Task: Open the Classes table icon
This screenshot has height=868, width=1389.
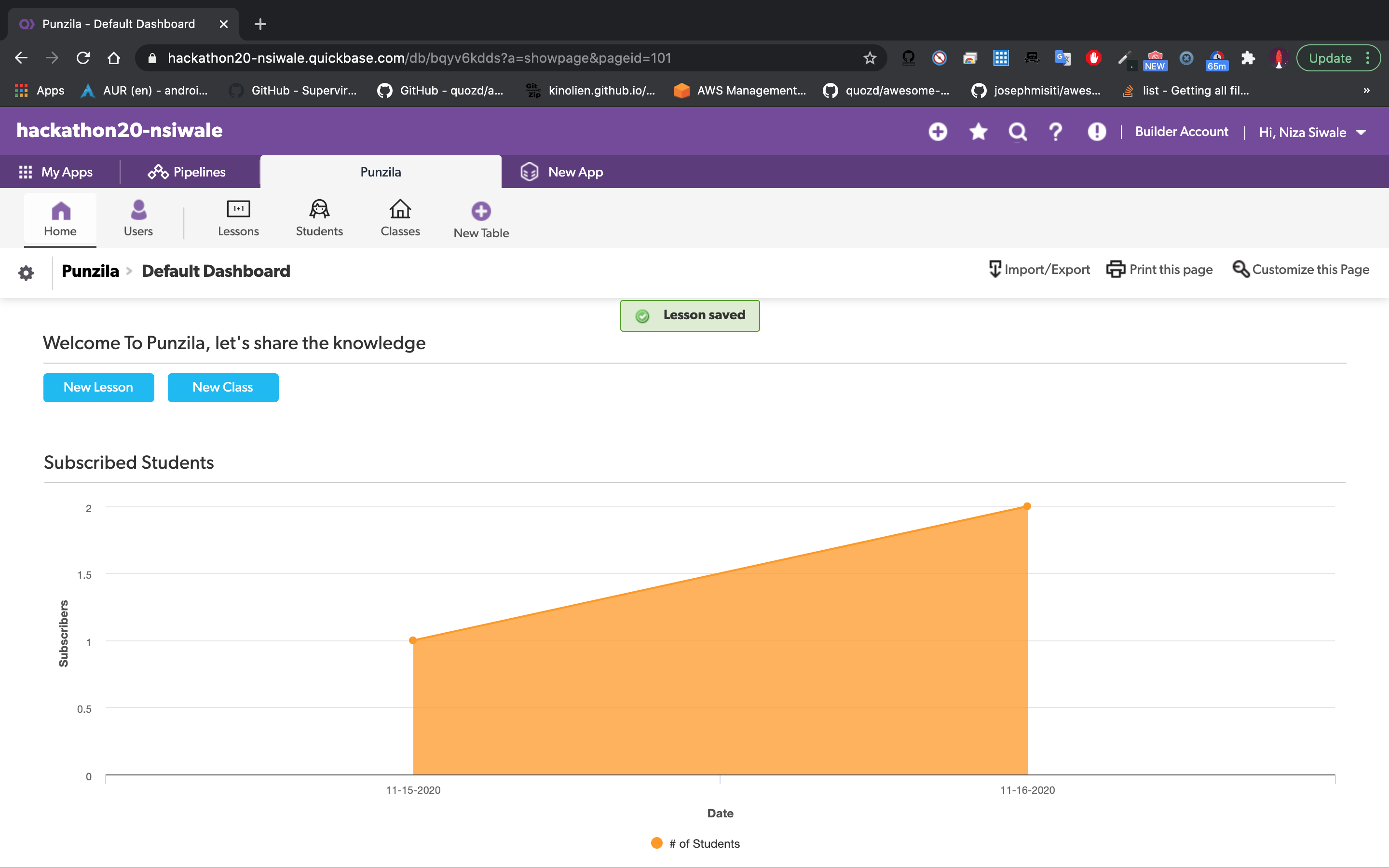Action: 400,210
